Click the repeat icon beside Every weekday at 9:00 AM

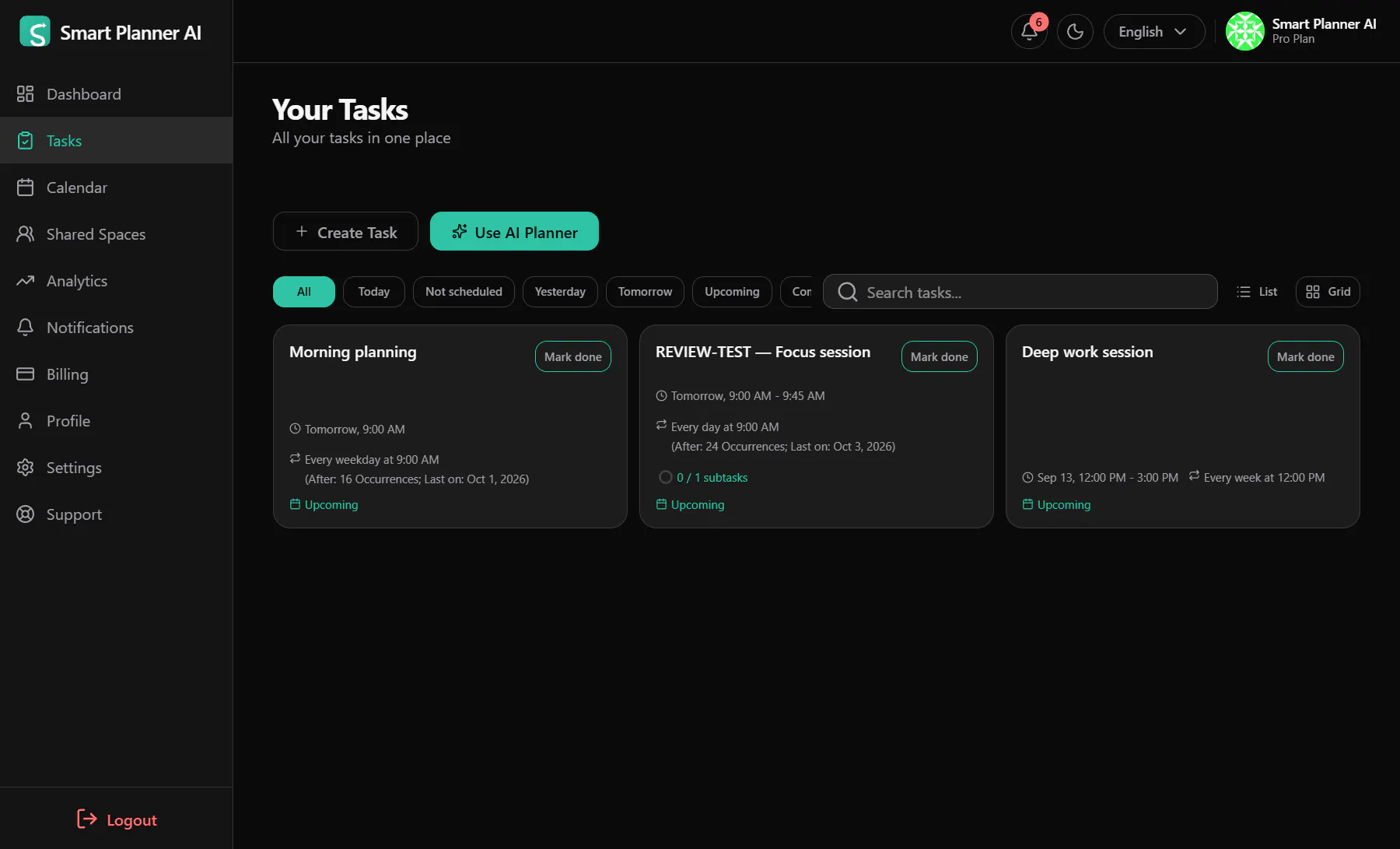(295, 458)
